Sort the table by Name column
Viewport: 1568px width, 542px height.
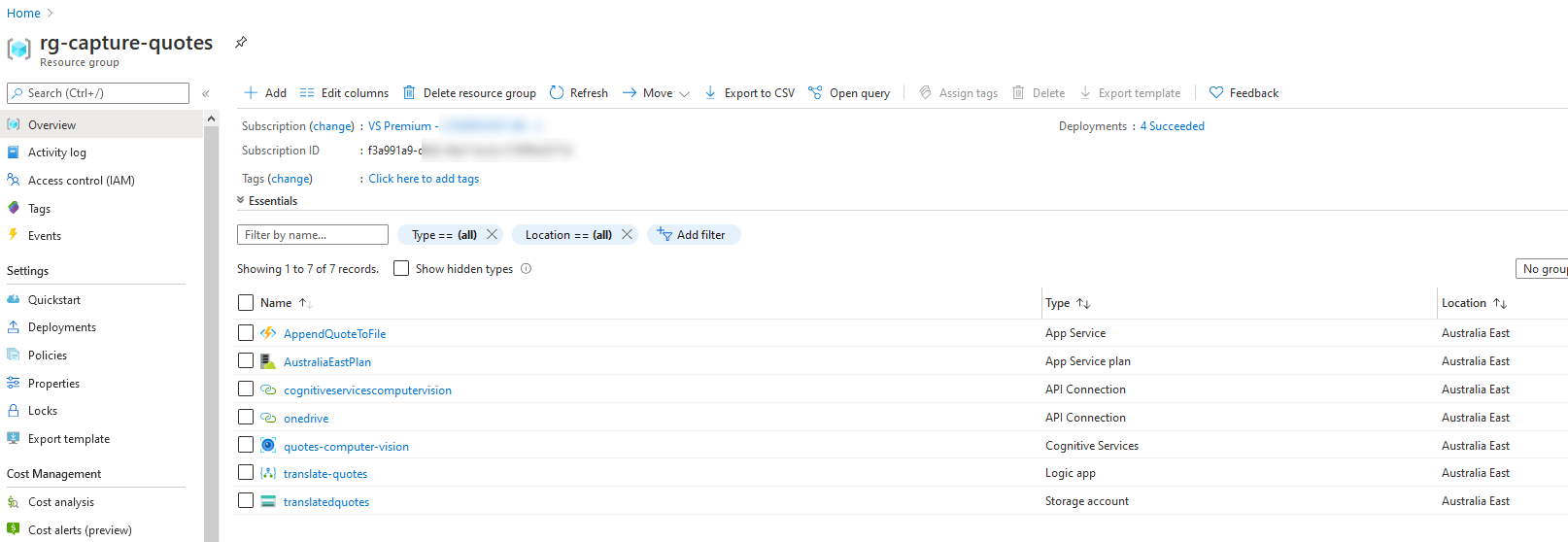coord(286,303)
